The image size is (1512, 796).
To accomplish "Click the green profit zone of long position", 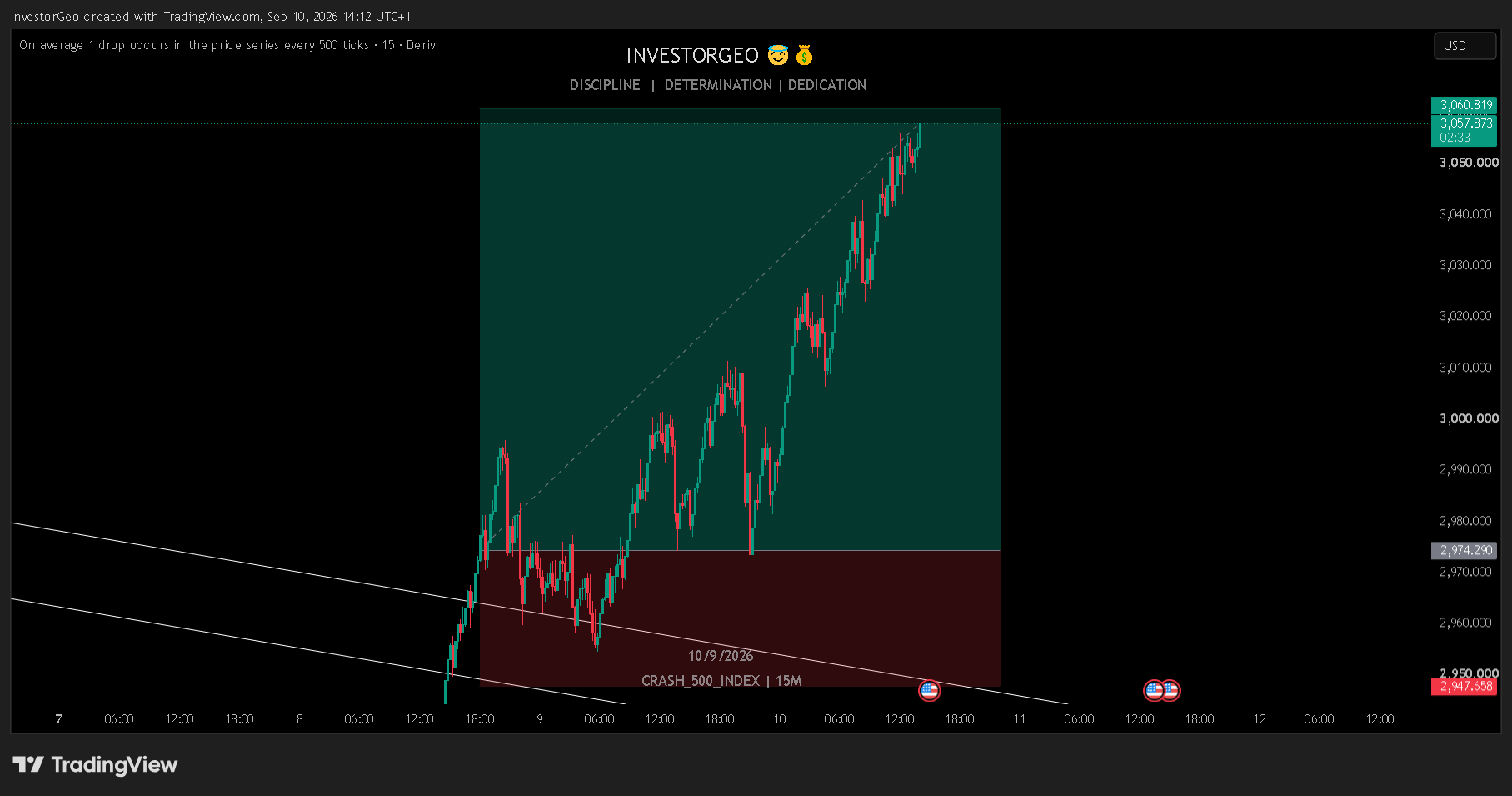I will pyautogui.click(x=740, y=329).
